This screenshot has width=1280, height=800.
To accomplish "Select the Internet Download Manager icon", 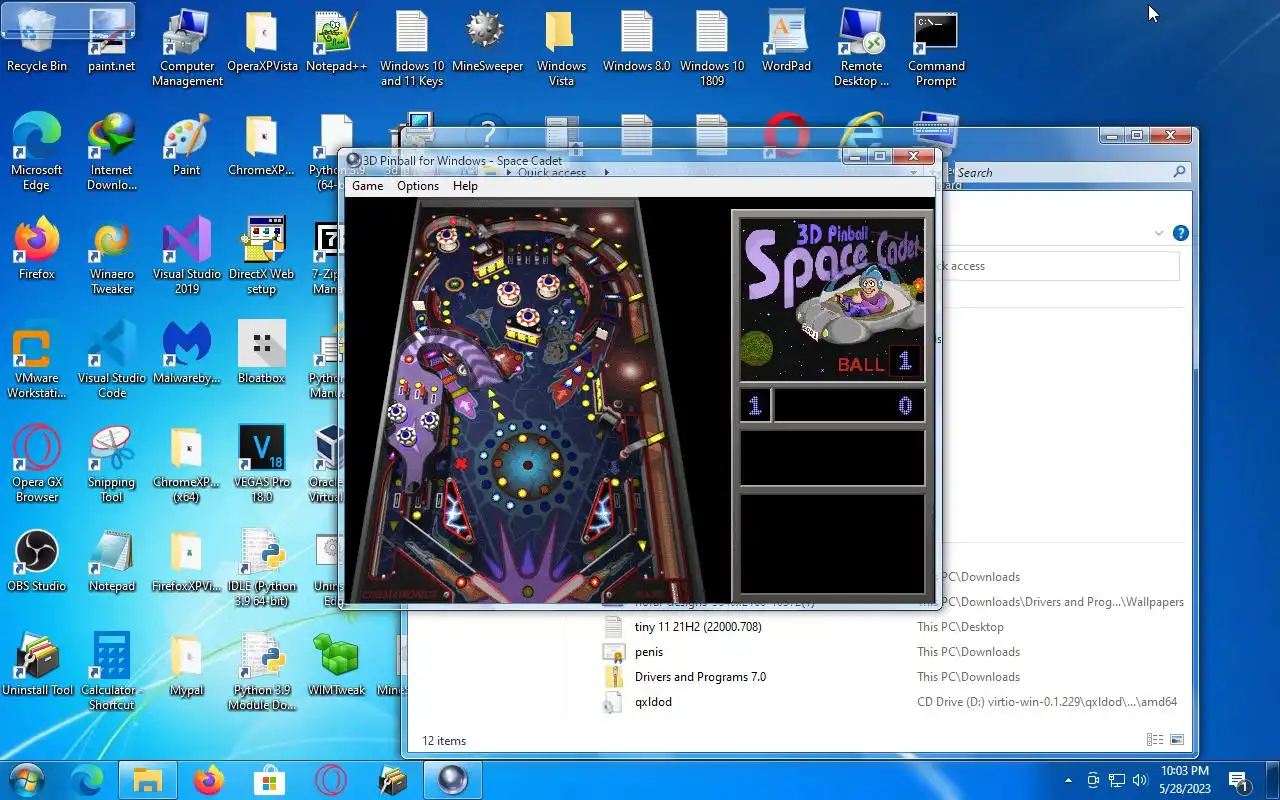I will click(112, 152).
